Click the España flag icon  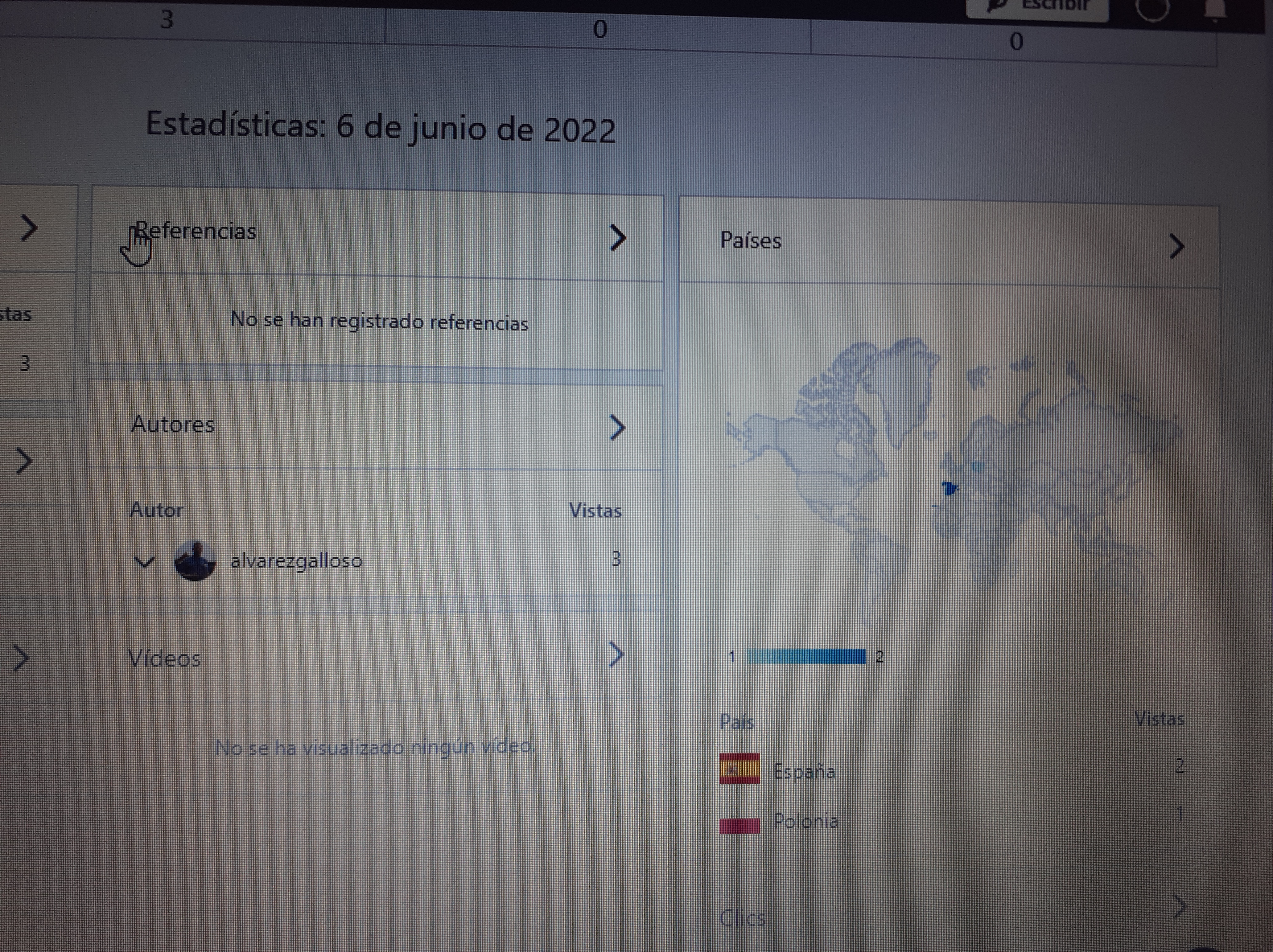[x=739, y=769]
